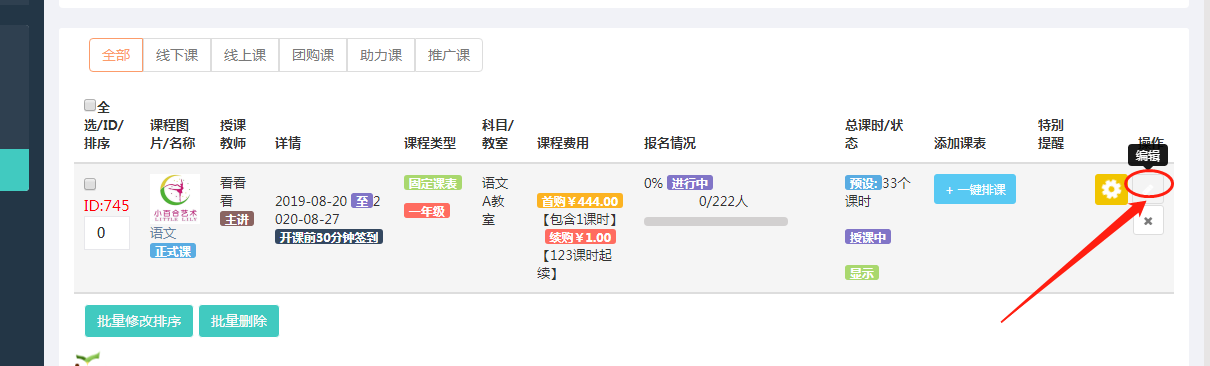This screenshot has height=366, width=1210.
Task: Go to the 助力课 tab
Action: [x=381, y=55]
